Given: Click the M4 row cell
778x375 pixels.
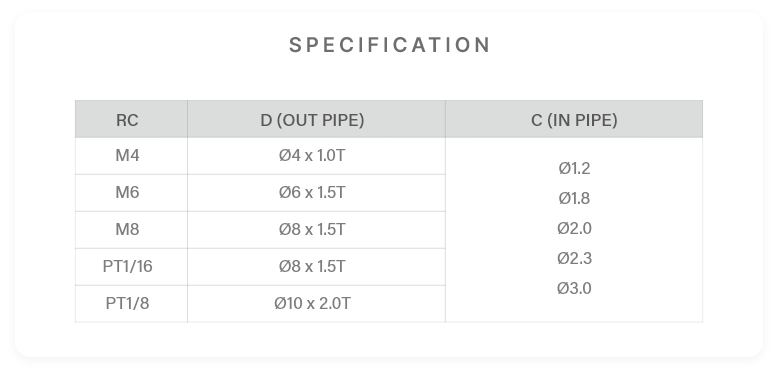Looking at the screenshot, I should [x=131, y=156].
